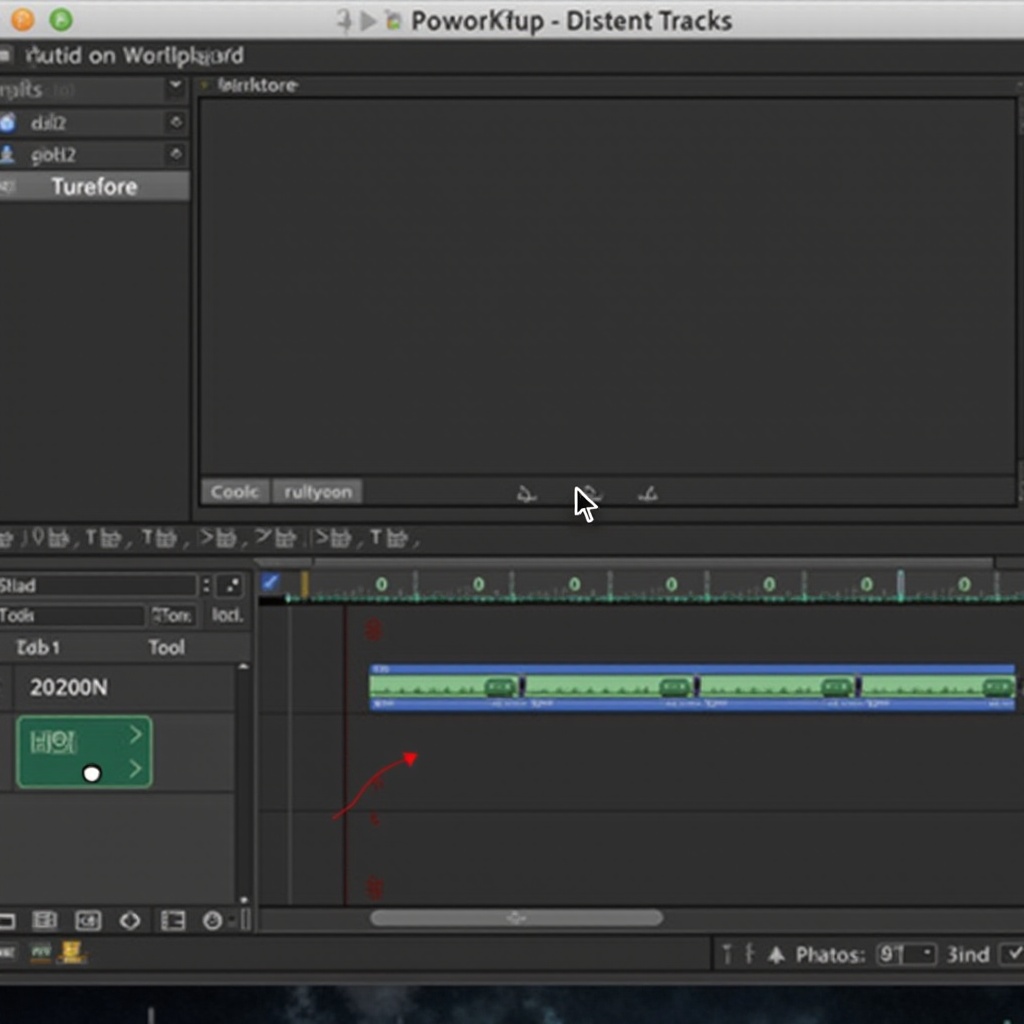
Task: Select the T (text) tool in the edit toolbar
Action: (90, 538)
